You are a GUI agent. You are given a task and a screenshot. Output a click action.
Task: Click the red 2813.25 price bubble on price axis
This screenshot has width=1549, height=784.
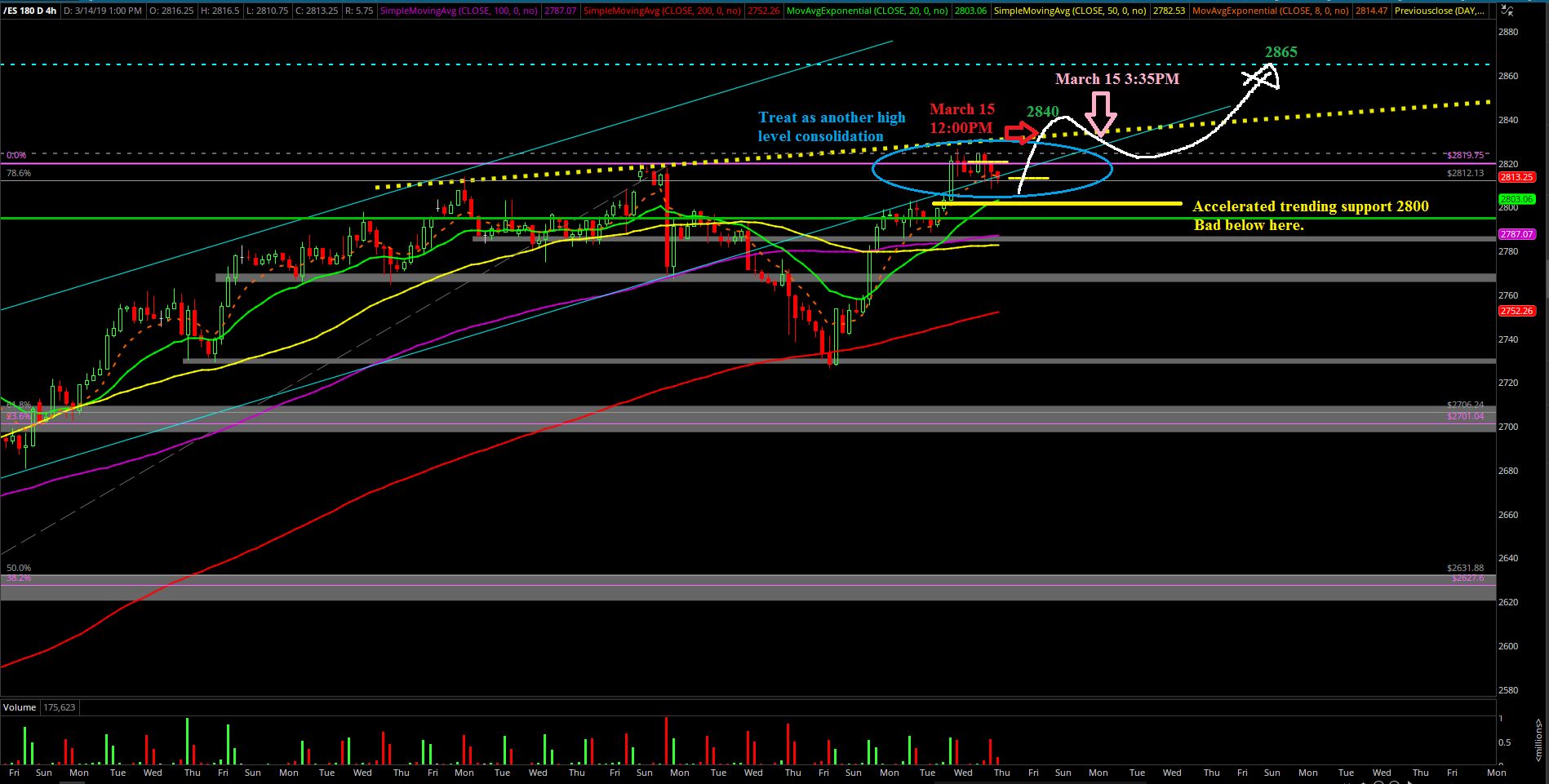pyautogui.click(x=1516, y=177)
